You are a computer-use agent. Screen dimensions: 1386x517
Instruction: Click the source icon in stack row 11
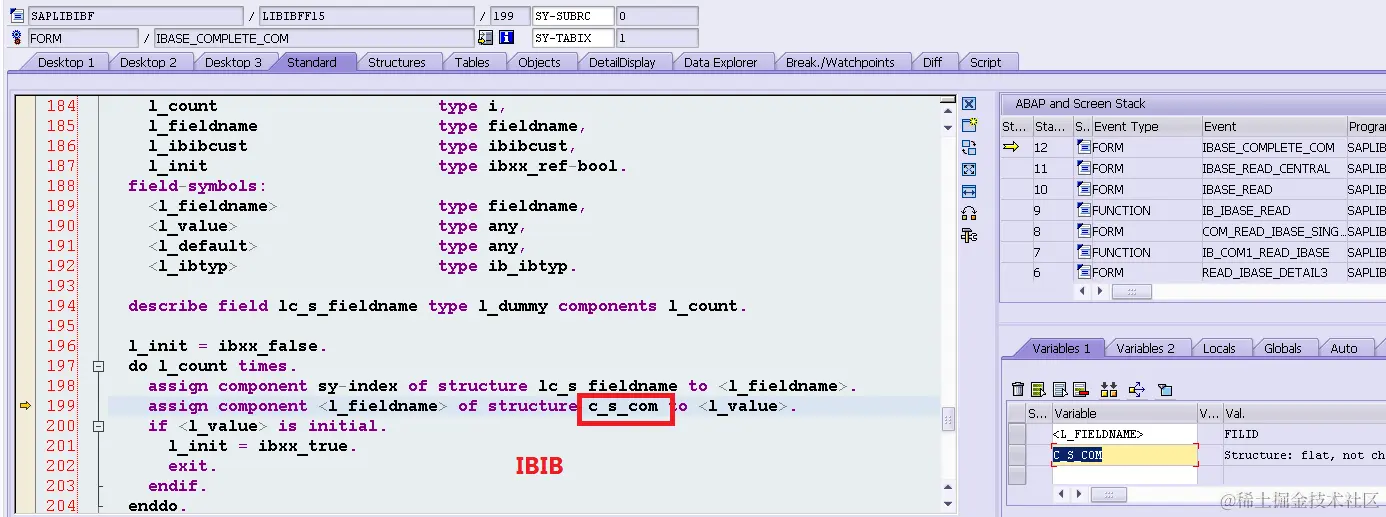coord(1083,168)
